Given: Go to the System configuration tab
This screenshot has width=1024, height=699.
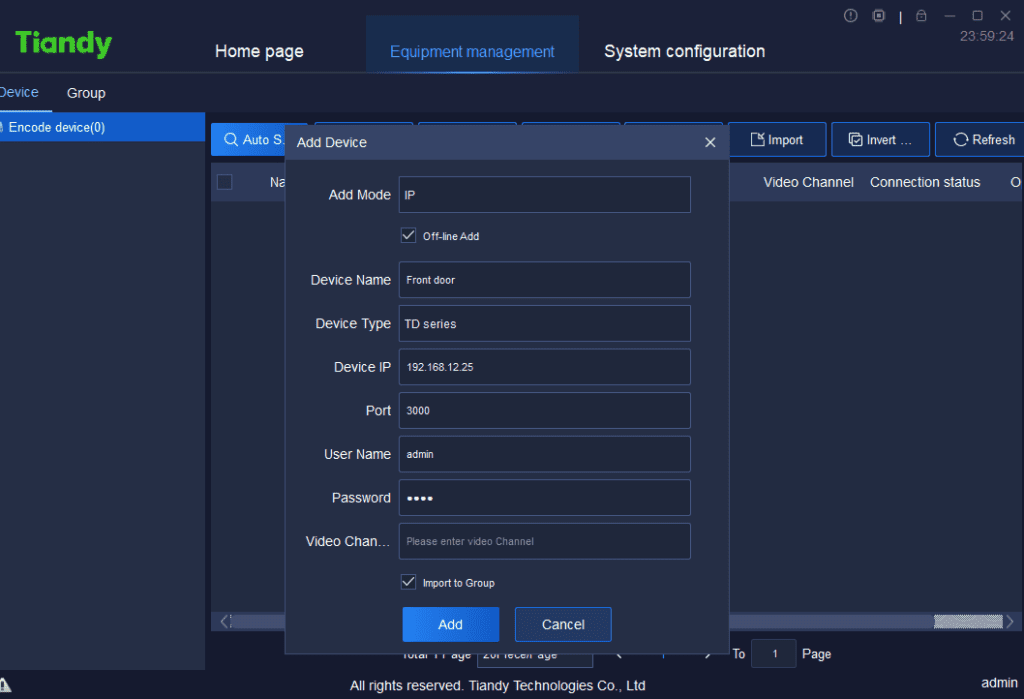Looking at the screenshot, I should [x=684, y=51].
